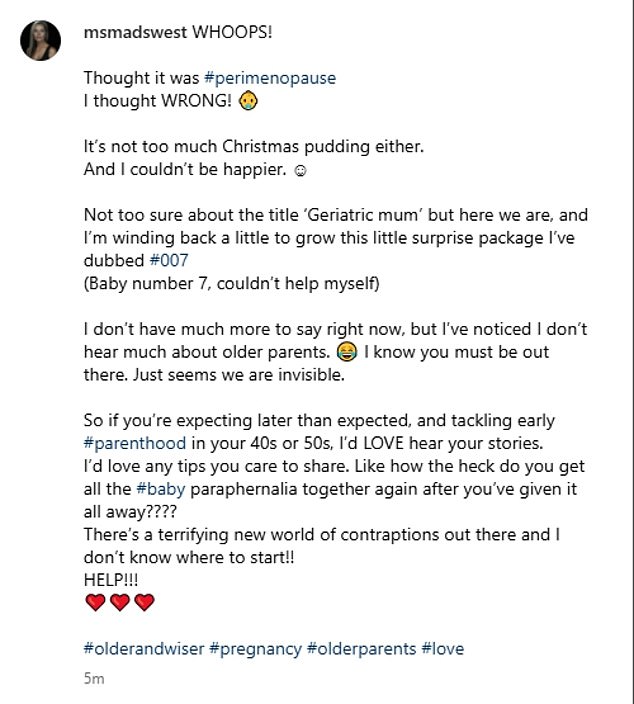The width and height of the screenshot is (634, 704).
Task: Open the #baby hashtag
Action: [160, 489]
